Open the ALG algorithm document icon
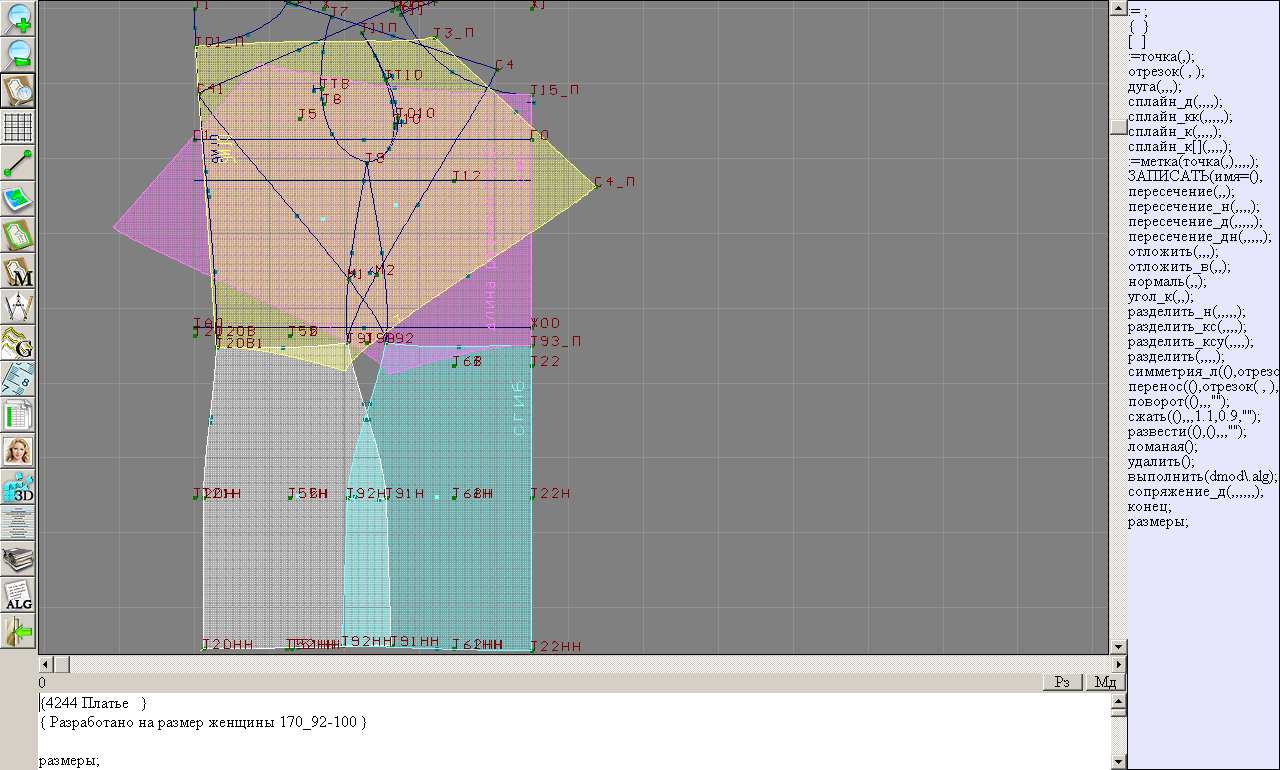The image size is (1280, 770). (19, 595)
